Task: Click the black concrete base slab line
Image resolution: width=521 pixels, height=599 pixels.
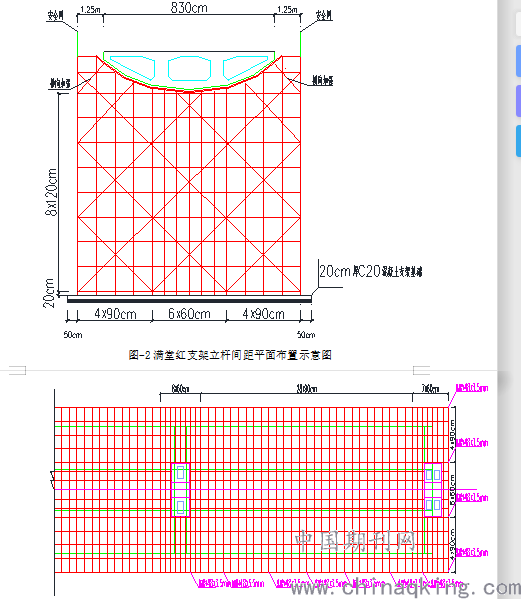Action: coord(189,300)
